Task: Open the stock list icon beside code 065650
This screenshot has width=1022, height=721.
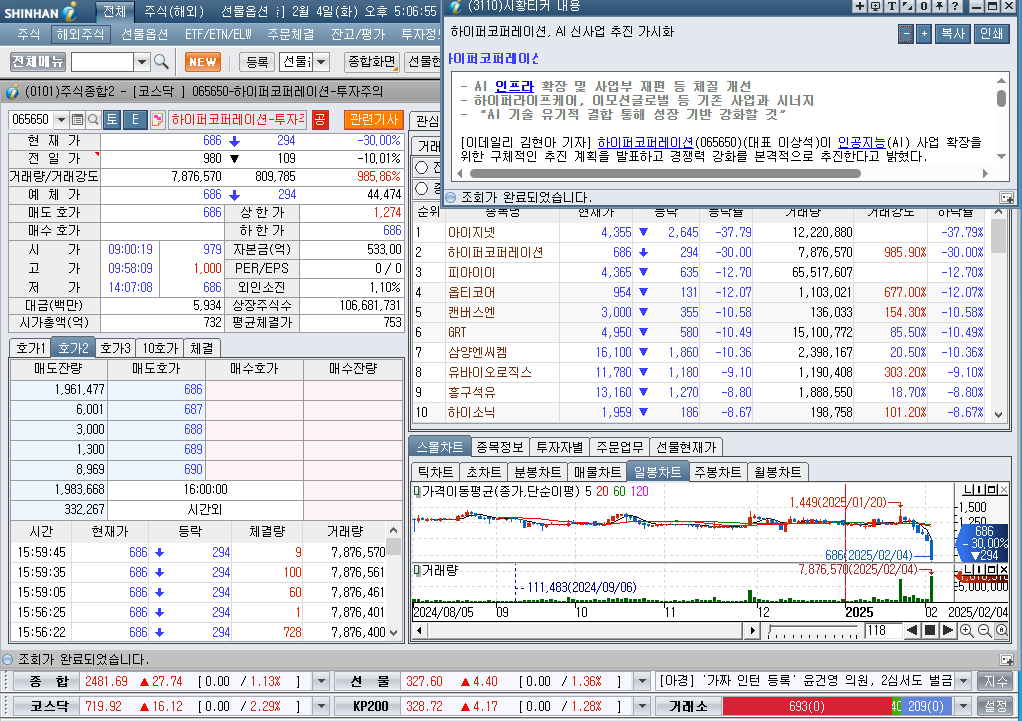Action: pyautogui.click(x=78, y=119)
